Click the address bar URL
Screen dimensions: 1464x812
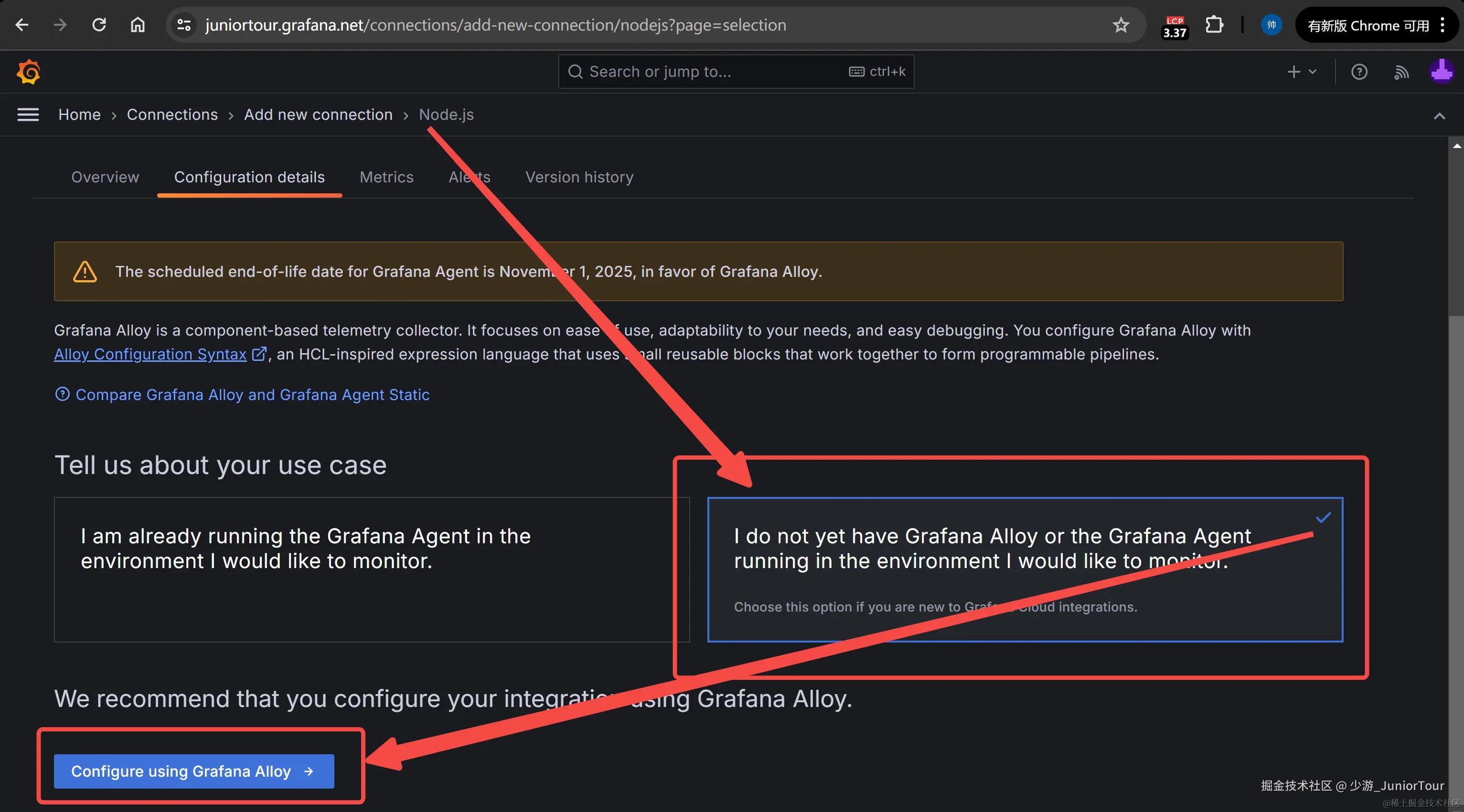496,25
